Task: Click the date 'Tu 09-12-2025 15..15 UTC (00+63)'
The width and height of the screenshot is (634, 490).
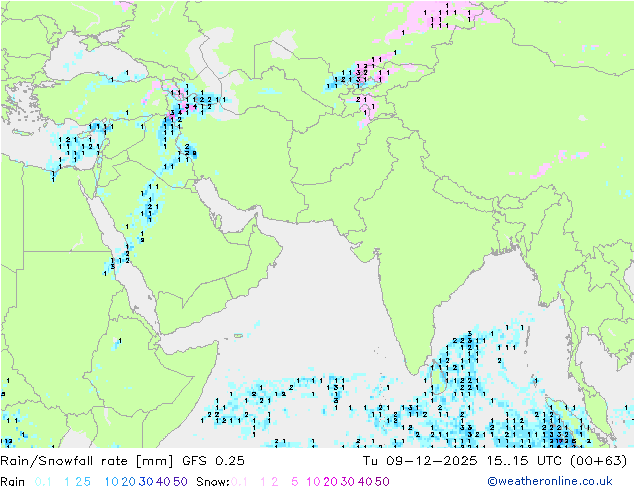Action: 495,461
